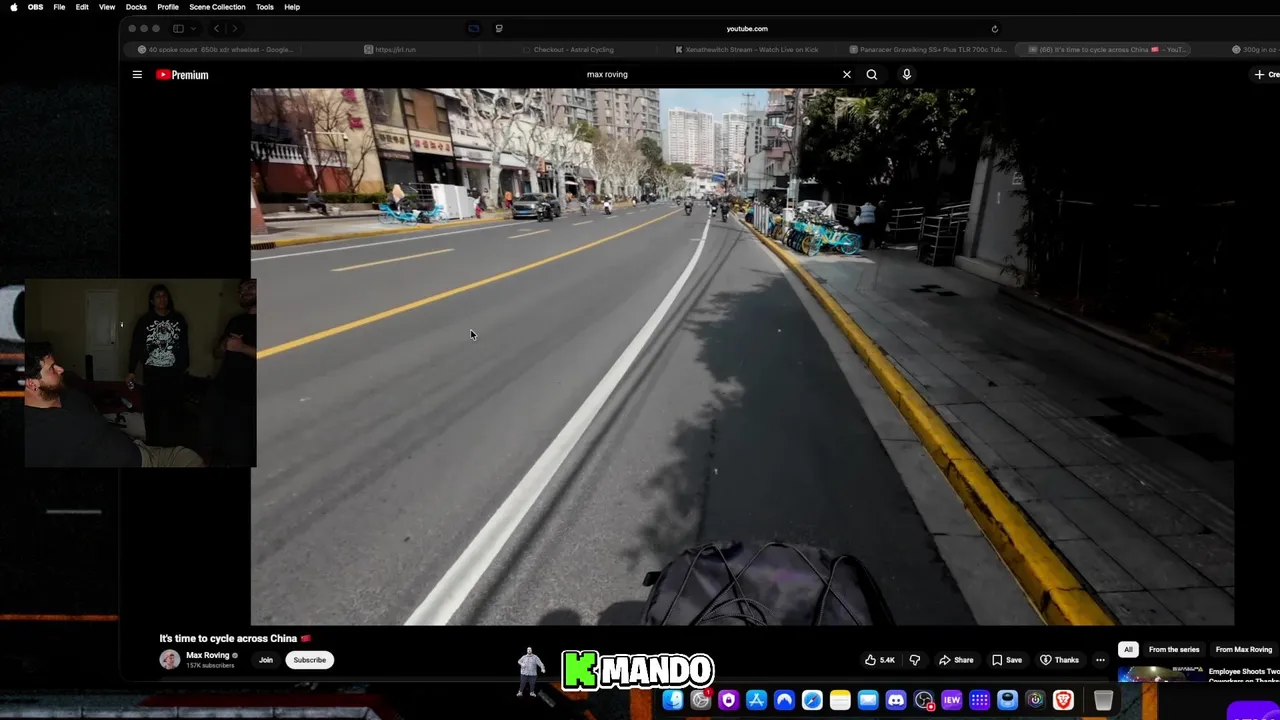Screen dimensions: 1280x720
Task: Open the File menu
Action: 59,7
